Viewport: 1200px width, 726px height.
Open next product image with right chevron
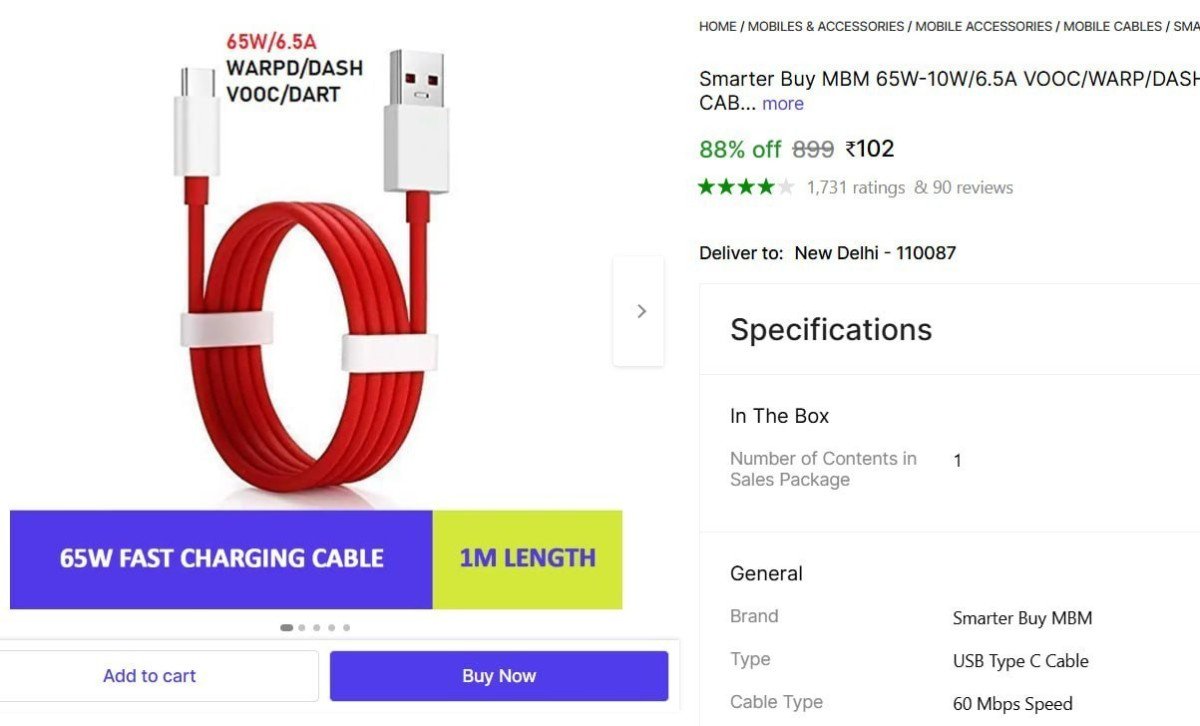click(640, 310)
